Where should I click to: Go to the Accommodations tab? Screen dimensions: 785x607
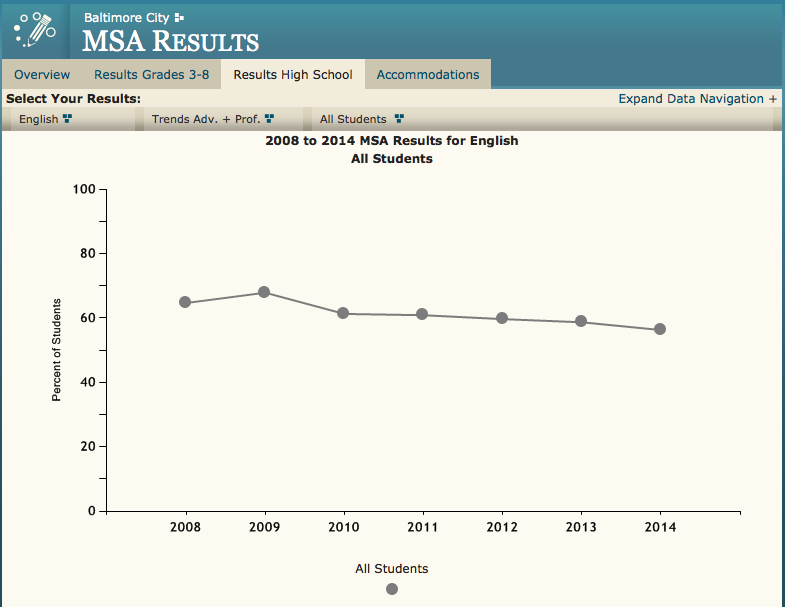[x=427, y=75]
